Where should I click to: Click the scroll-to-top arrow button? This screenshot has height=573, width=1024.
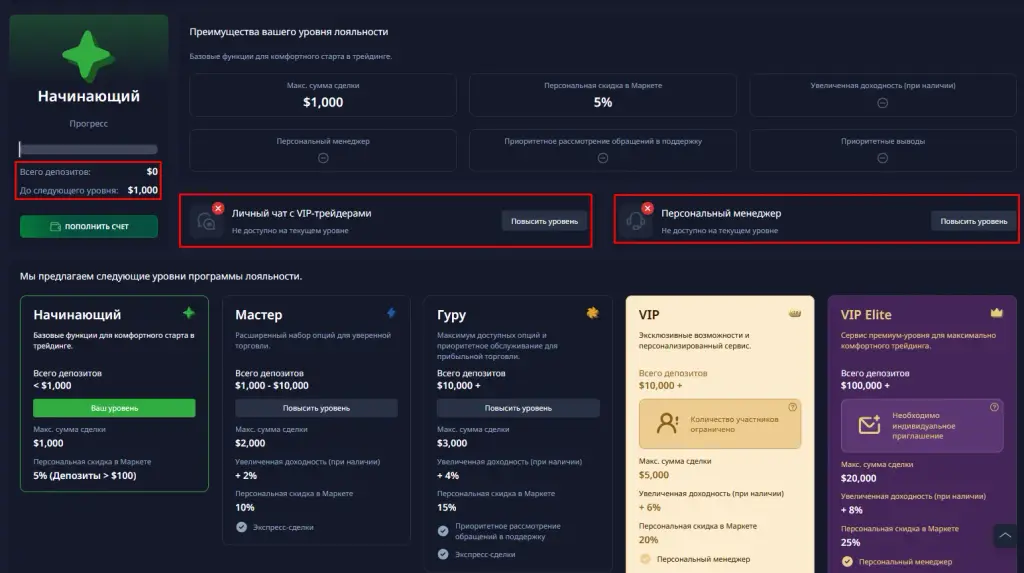coord(1005,536)
